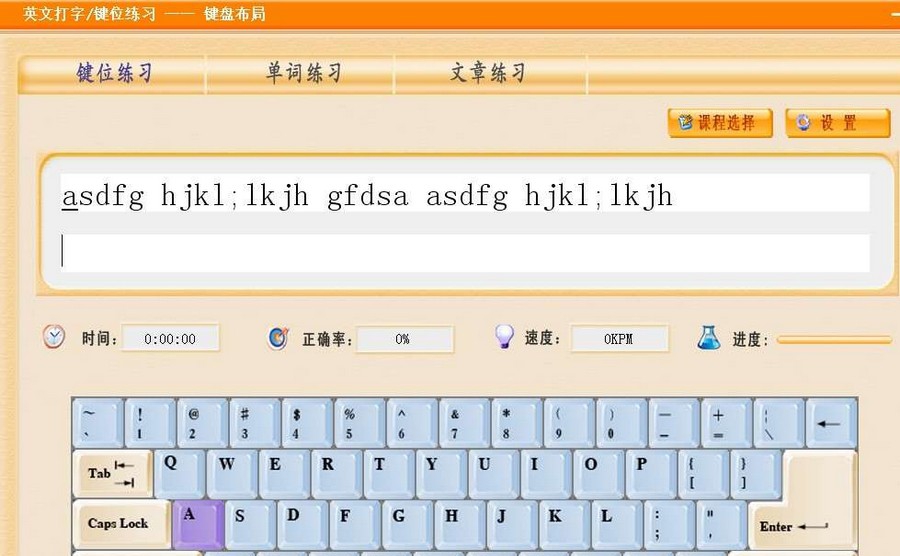This screenshot has height=556, width=900.
Task: Click the 9 parenthesis key
Action: tap(569, 423)
